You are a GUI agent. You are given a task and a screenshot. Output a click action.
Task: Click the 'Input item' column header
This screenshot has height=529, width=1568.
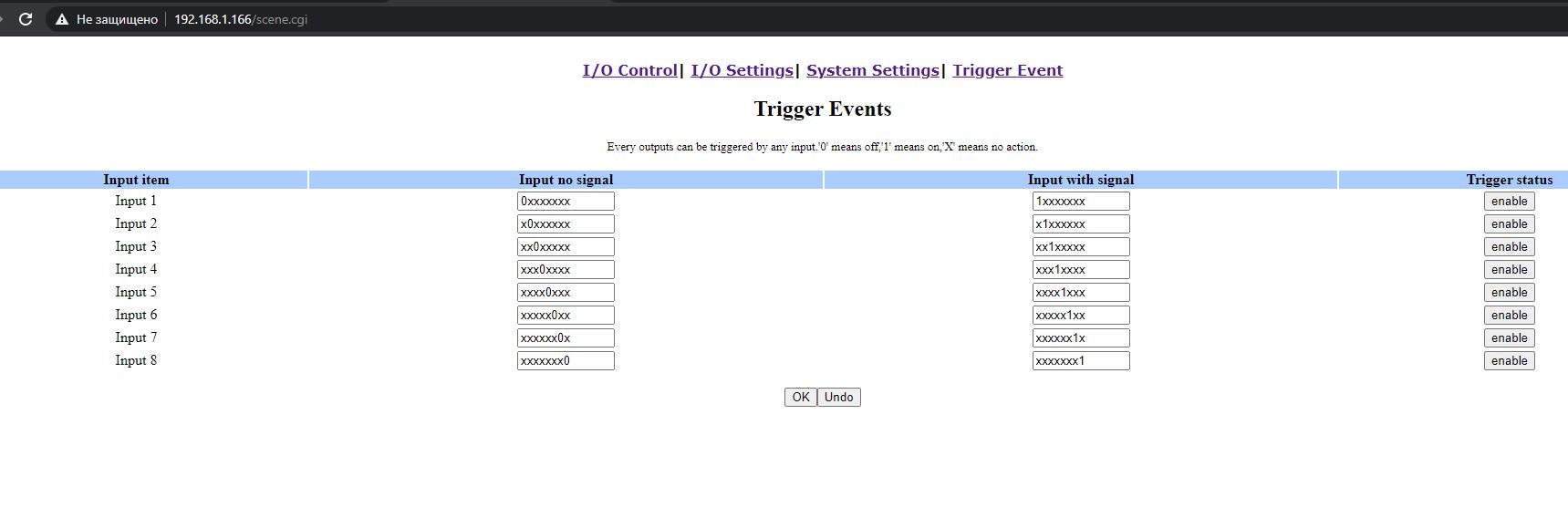click(136, 180)
